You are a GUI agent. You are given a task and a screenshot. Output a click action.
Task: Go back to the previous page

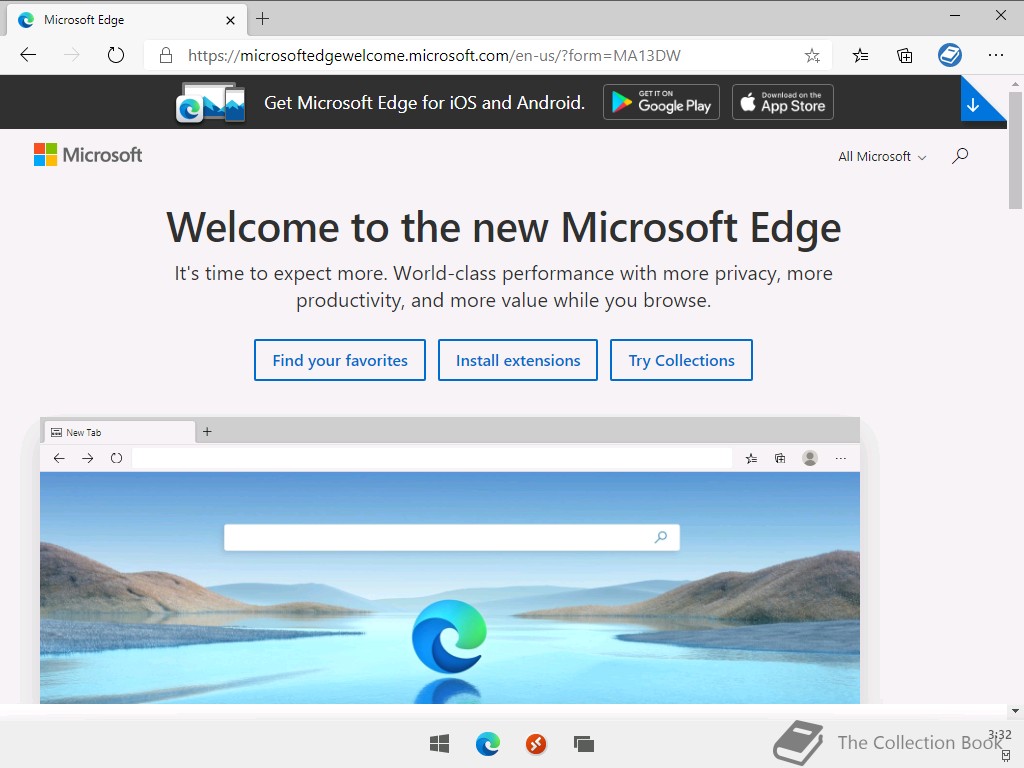tap(28, 55)
